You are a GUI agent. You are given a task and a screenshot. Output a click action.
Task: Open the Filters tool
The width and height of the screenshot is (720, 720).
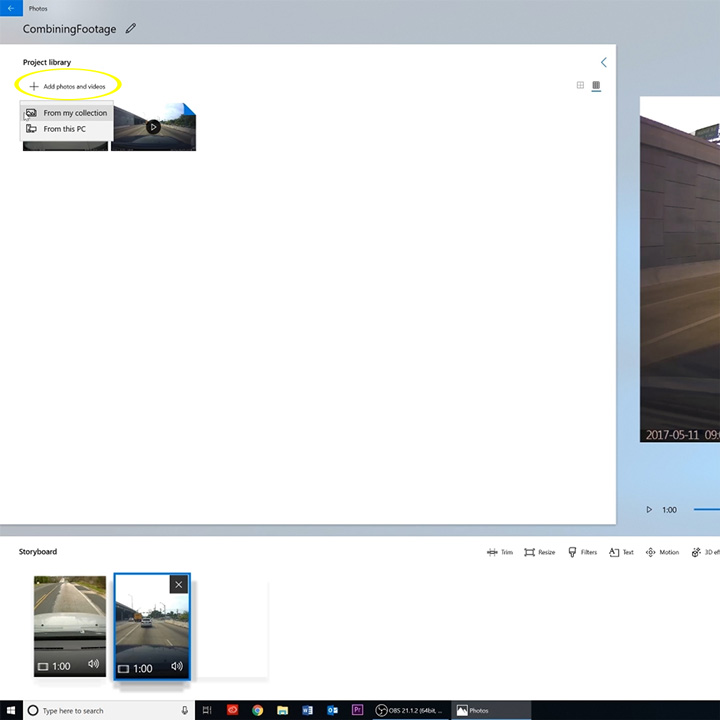coord(582,552)
